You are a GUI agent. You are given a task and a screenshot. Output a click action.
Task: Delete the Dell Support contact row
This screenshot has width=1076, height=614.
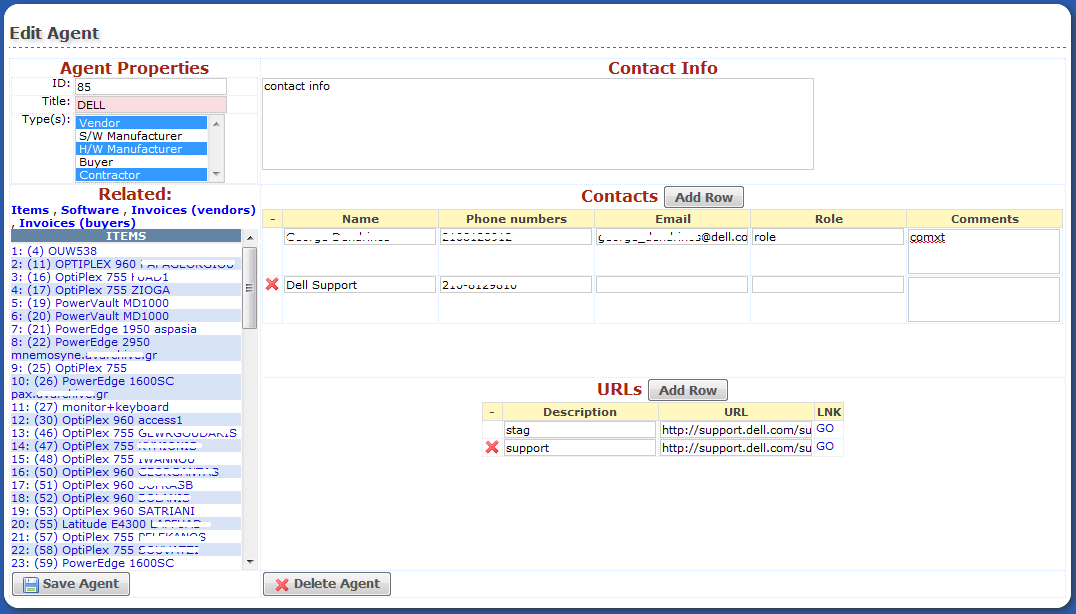point(272,284)
